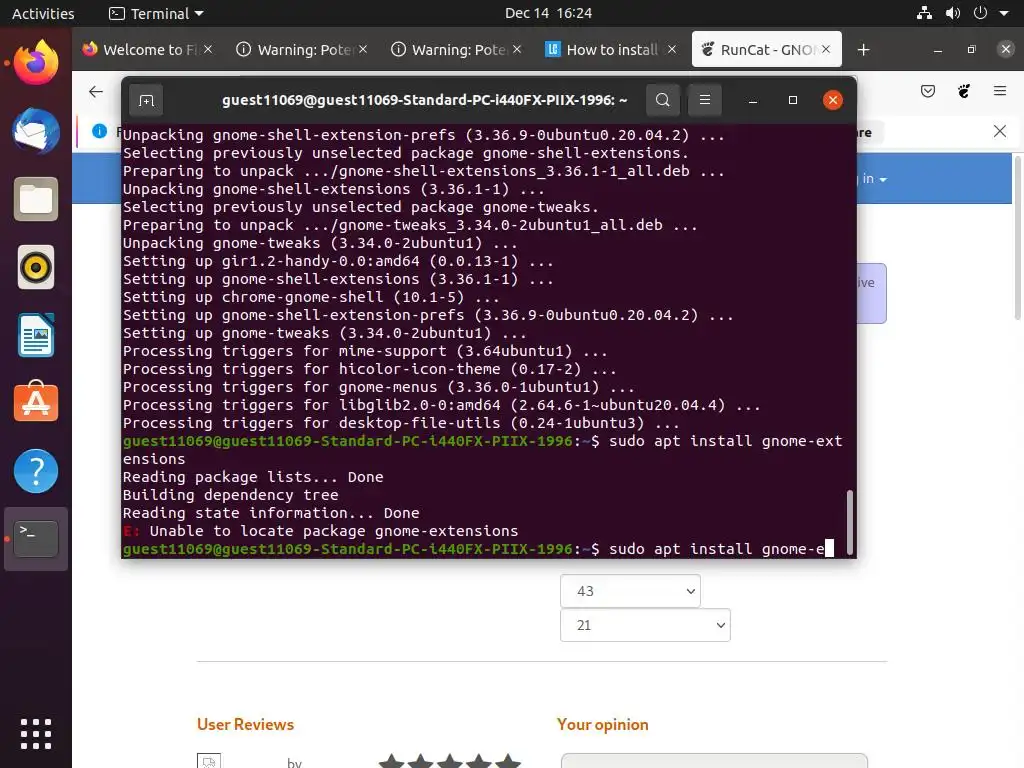The height and width of the screenshot is (768, 1024).
Task: Open the 'in' dropdown on the blue header
Action: [x=874, y=178]
